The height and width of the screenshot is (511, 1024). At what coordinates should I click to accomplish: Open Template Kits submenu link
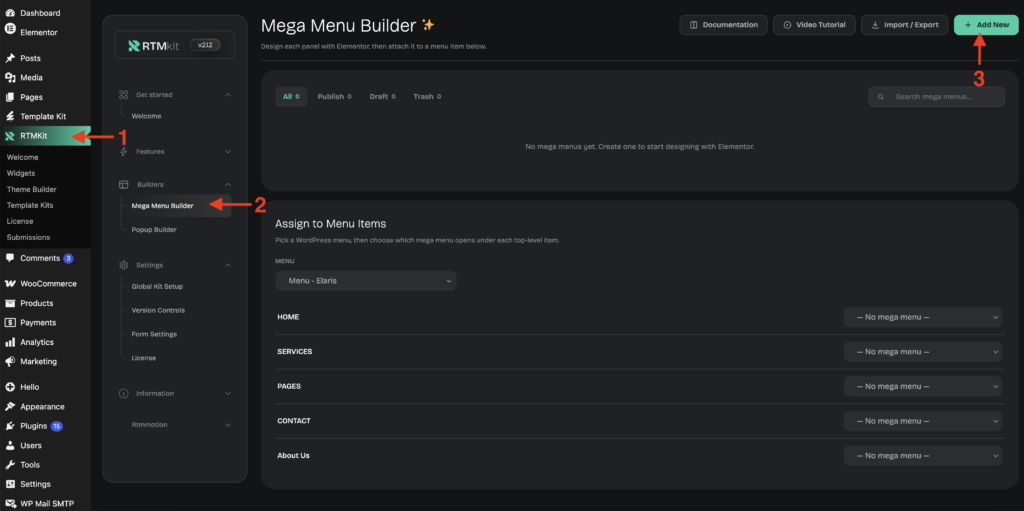[30, 205]
